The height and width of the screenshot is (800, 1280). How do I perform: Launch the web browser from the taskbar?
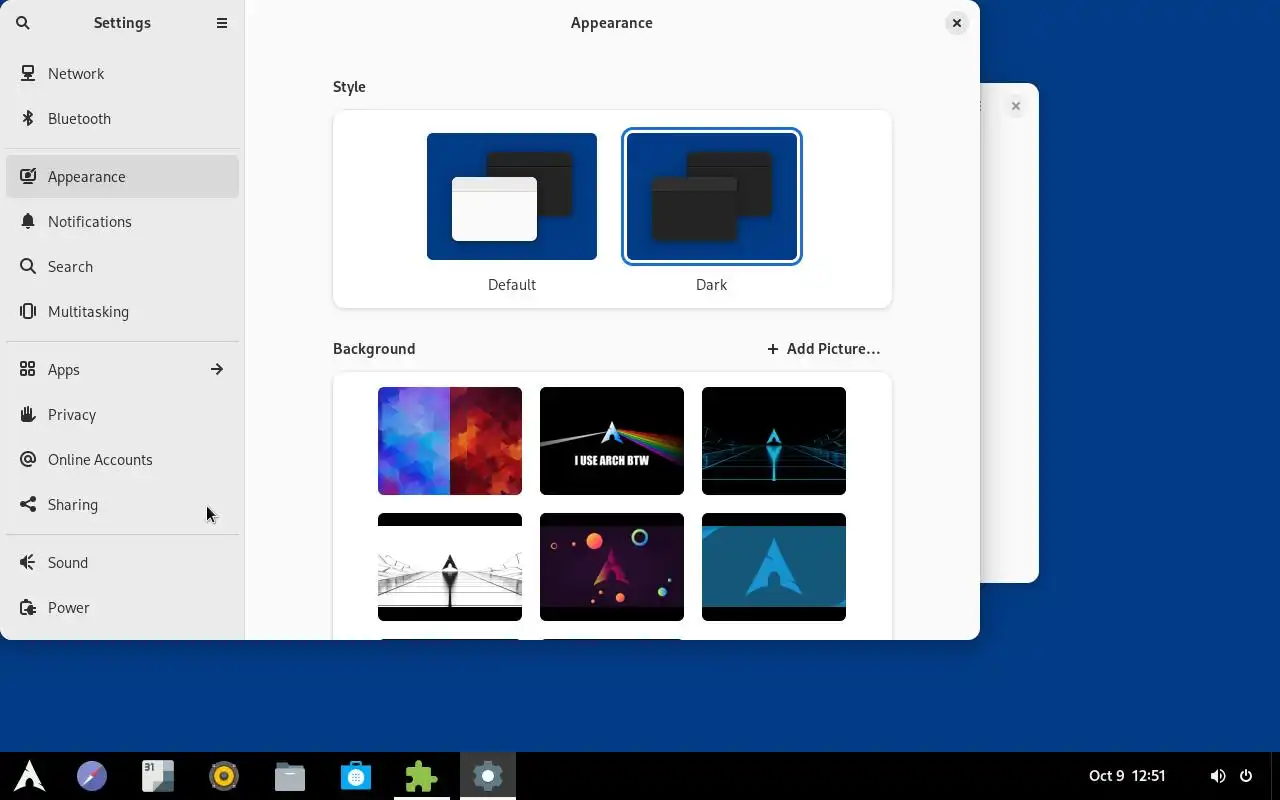tap(92, 776)
